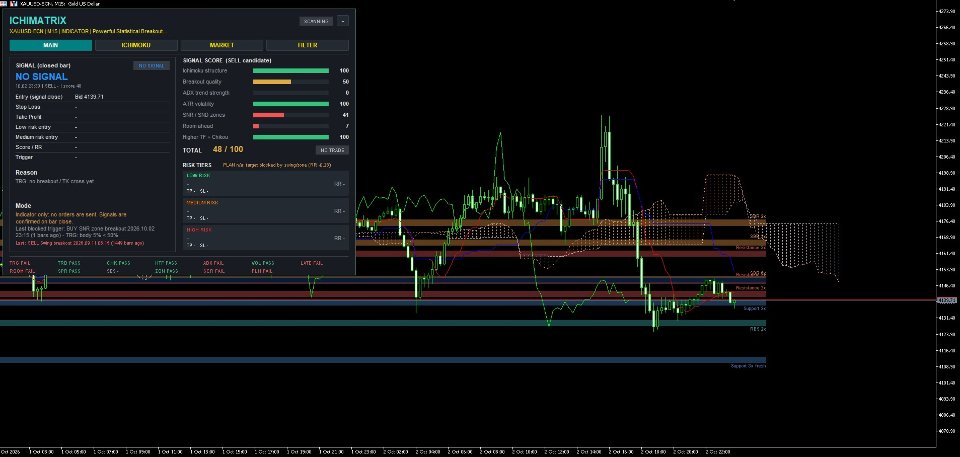Click the Entry (signal close) row

tap(92, 97)
